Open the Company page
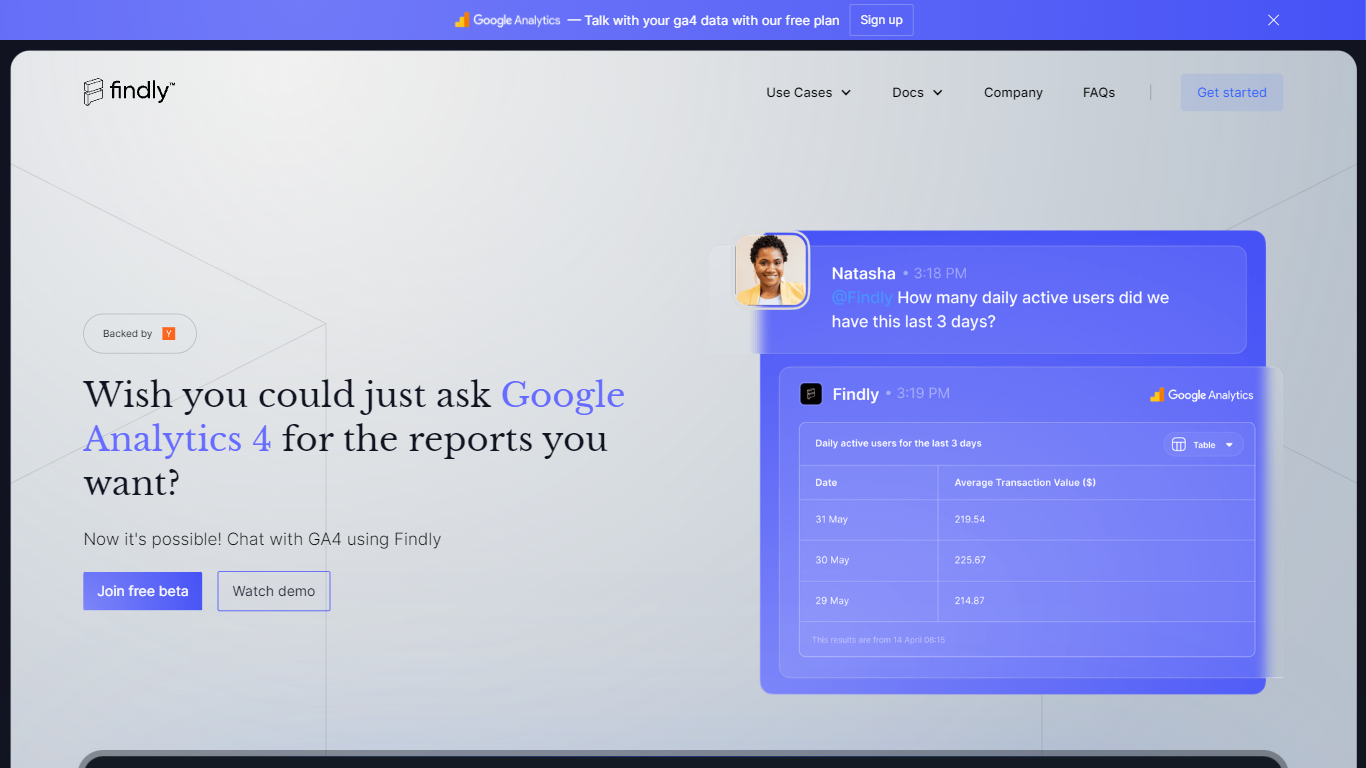1366x768 pixels. [x=1013, y=93]
